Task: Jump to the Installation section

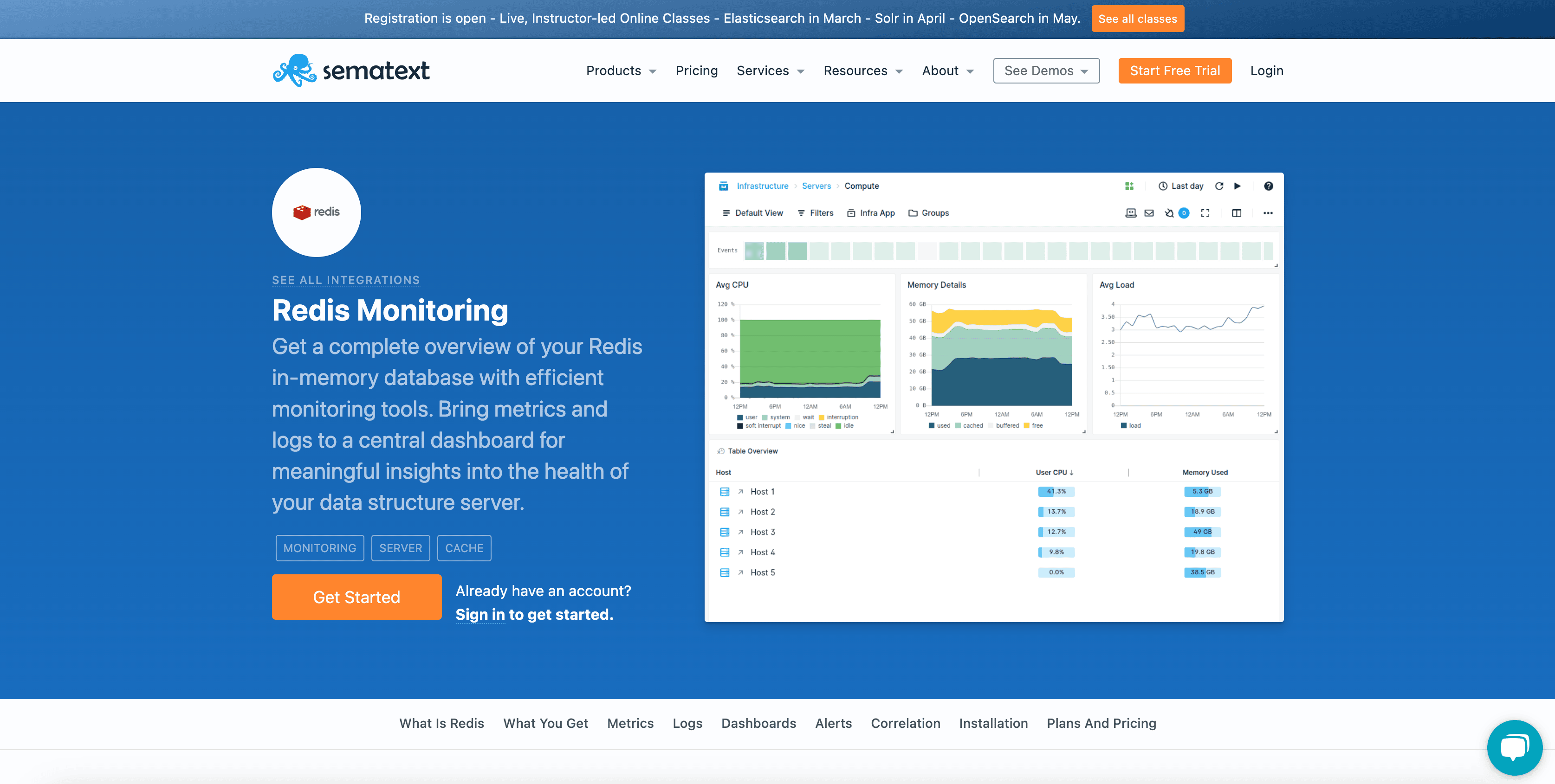Action: point(993,723)
